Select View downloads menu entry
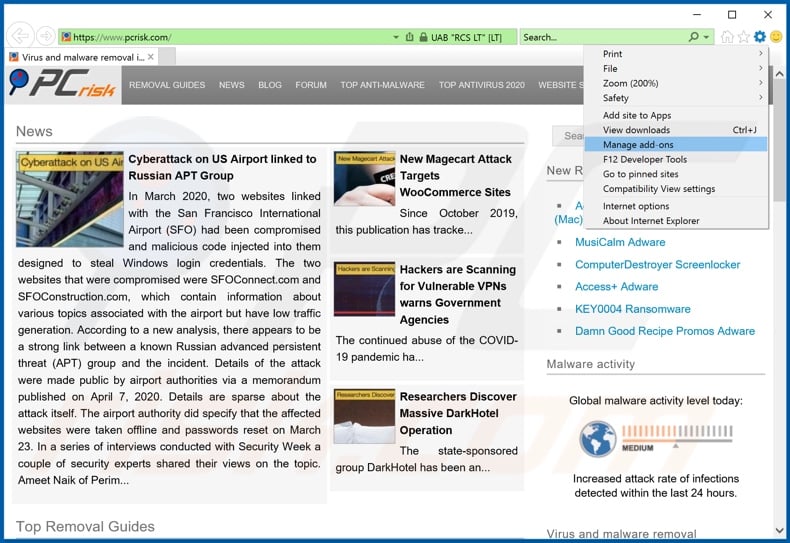The image size is (790, 543). (676, 130)
